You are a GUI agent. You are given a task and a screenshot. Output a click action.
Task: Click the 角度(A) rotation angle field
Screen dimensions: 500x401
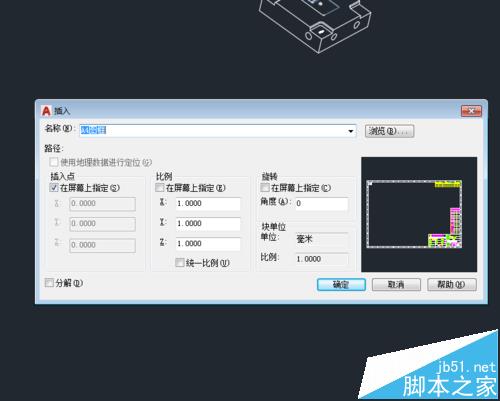coord(322,204)
